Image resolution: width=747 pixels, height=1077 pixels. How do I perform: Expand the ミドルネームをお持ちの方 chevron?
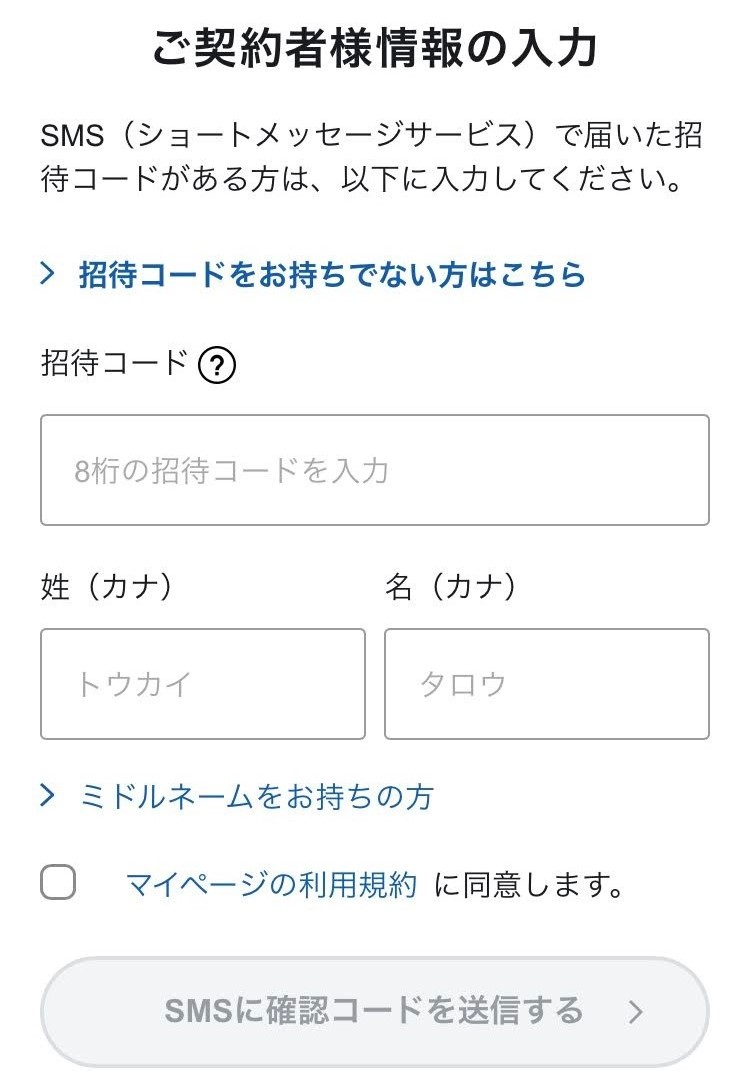(48, 796)
